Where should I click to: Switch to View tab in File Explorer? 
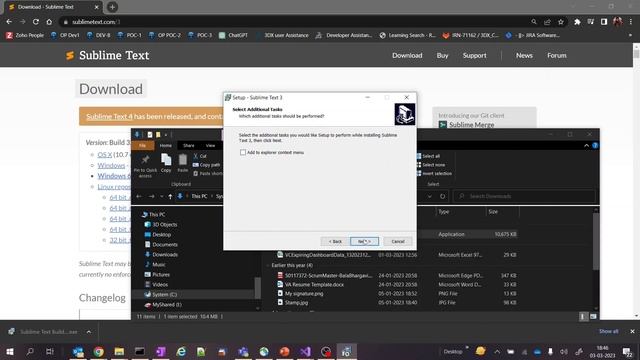click(x=210, y=146)
